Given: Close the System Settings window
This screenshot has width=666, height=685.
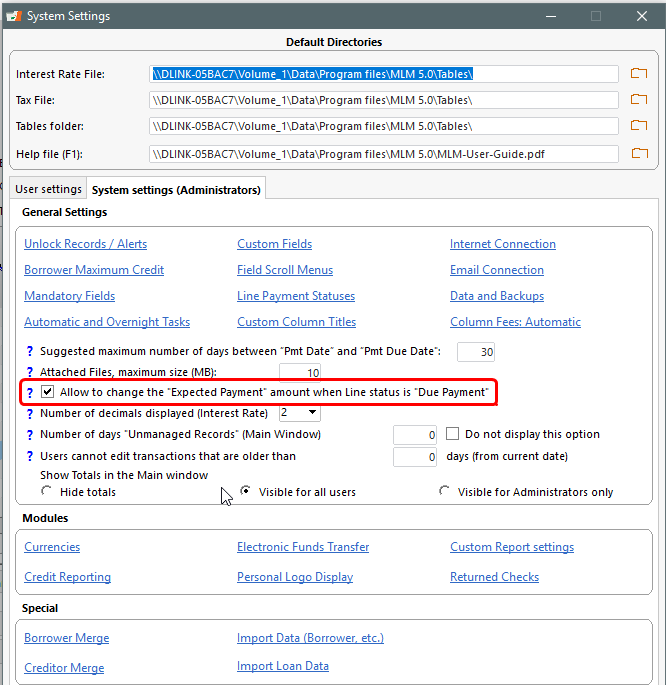Looking at the screenshot, I should tap(642, 16).
